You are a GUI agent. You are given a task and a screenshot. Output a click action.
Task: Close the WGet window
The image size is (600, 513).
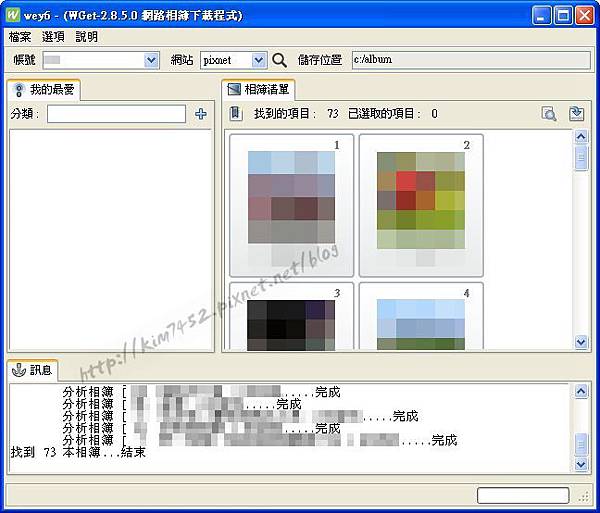tap(585, 15)
